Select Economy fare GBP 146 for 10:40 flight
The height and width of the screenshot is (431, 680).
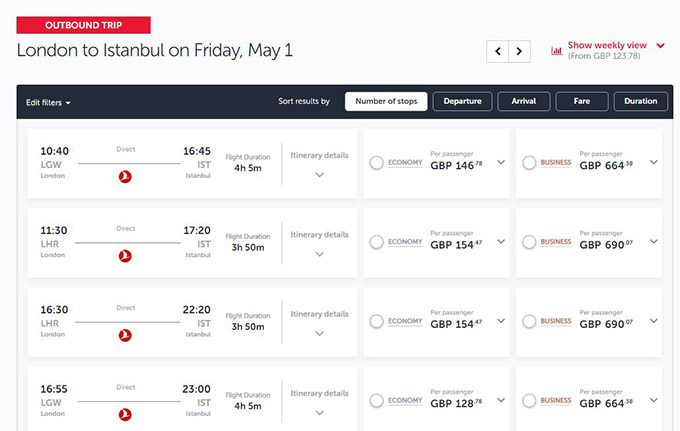pos(376,163)
